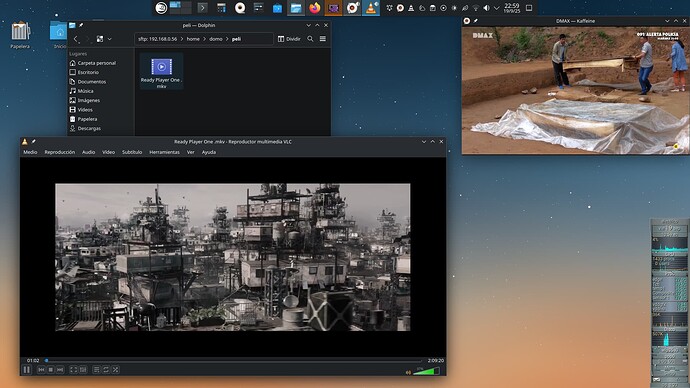Click the VLC cone icon in the VLC title bar

click(25, 142)
